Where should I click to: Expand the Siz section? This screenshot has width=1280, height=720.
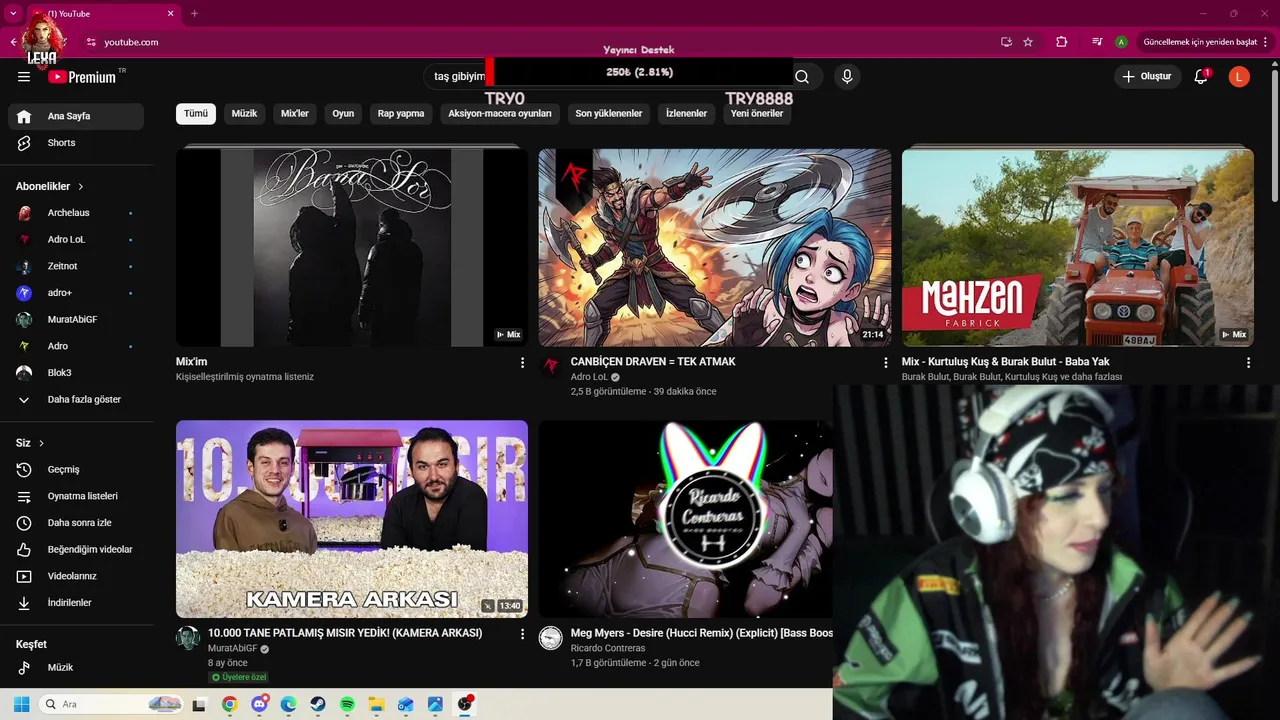click(30, 443)
